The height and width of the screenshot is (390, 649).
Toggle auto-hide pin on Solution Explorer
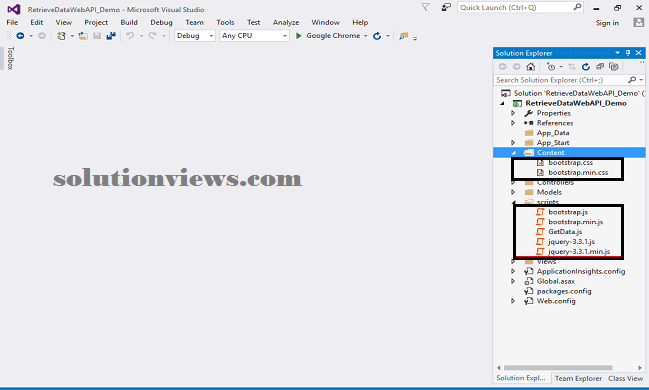628,53
